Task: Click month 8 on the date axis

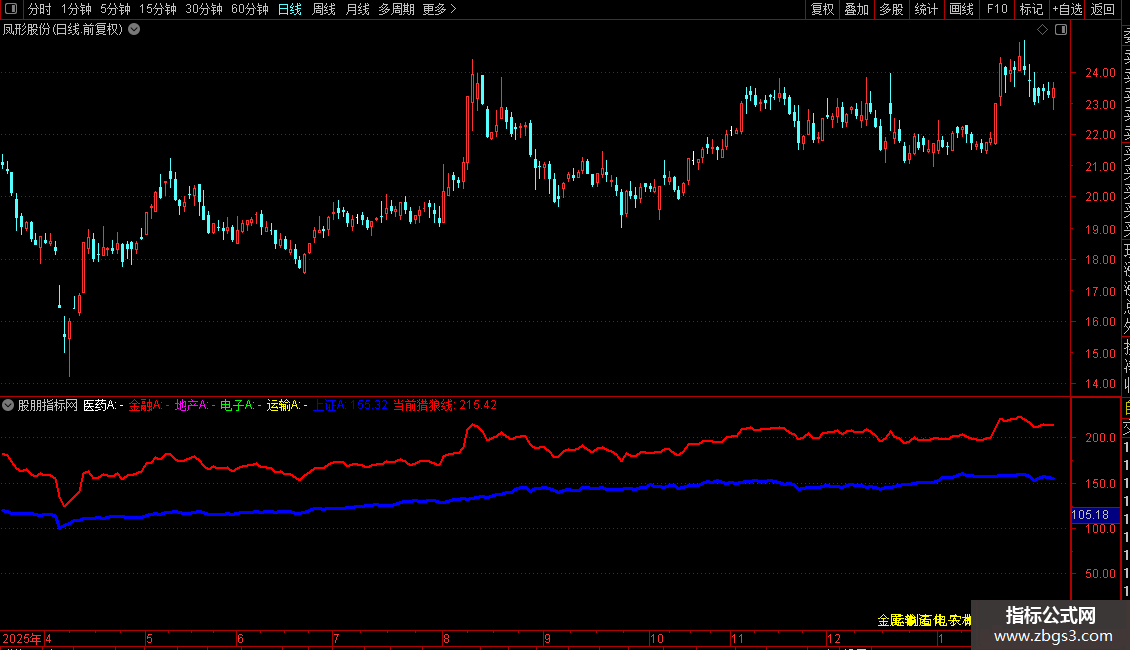Action: click(x=447, y=638)
